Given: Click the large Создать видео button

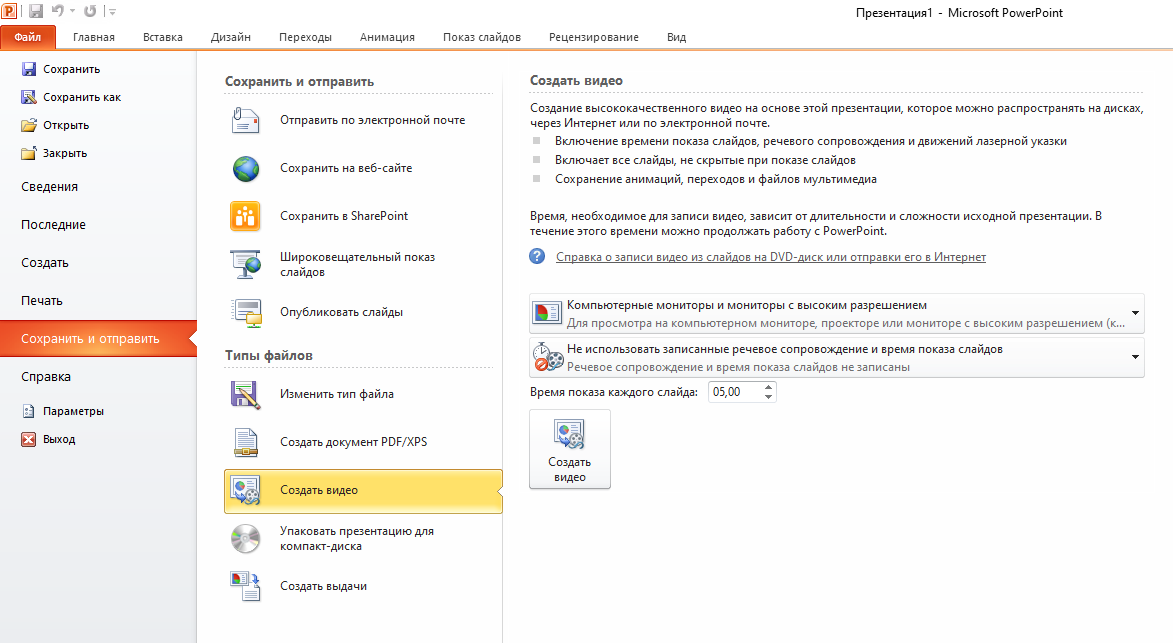Looking at the screenshot, I should [570, 449].
